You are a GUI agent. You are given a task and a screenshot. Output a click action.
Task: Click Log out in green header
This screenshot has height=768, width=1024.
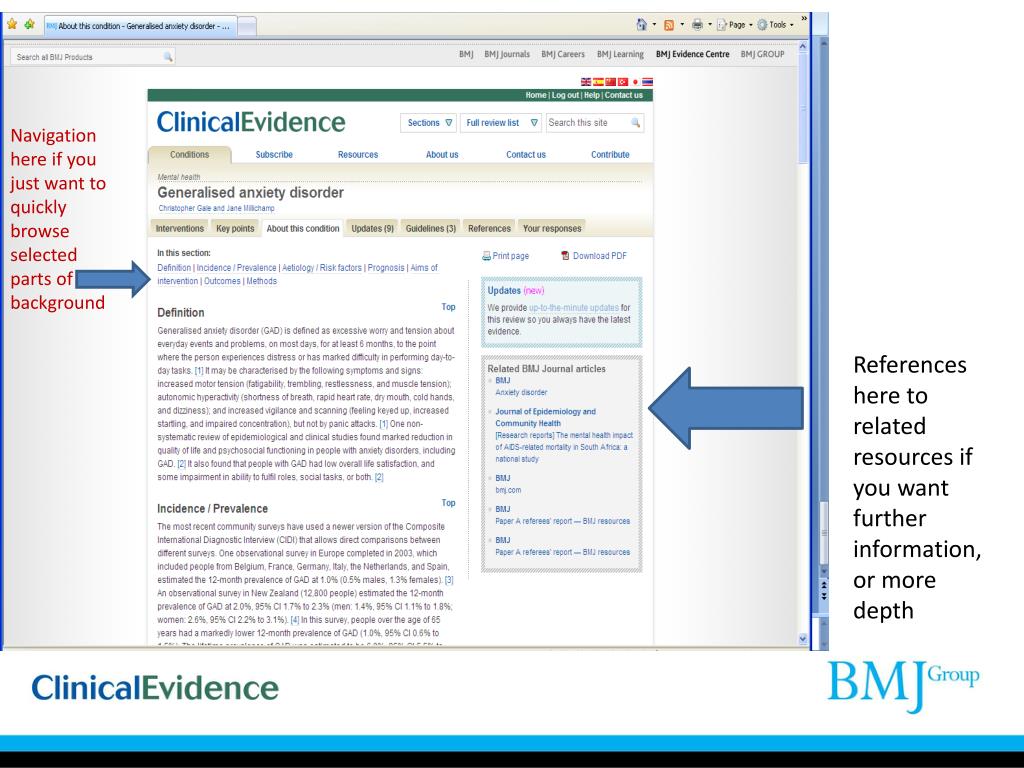pos(565,95)
